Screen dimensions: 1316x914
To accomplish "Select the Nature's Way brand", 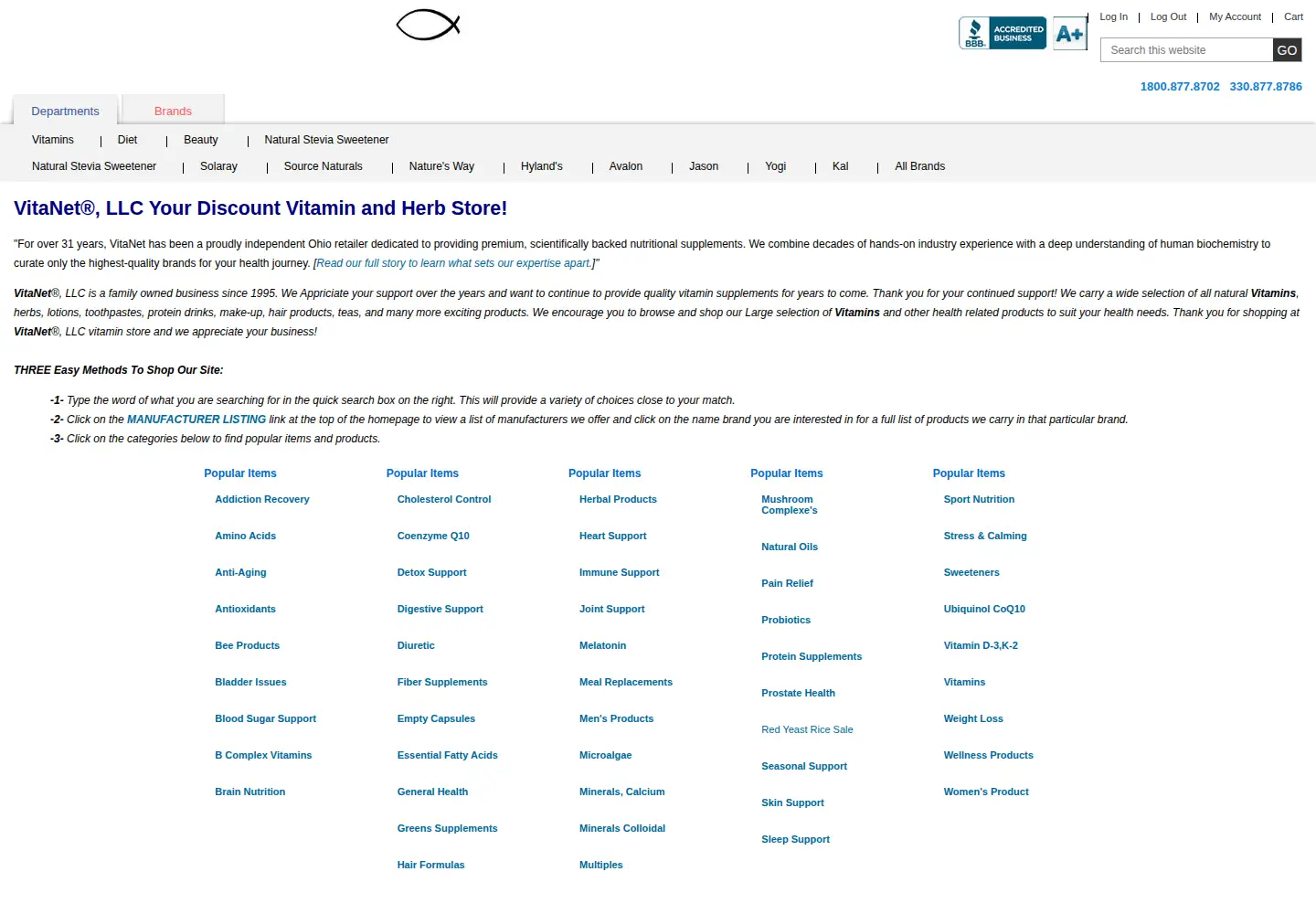I will pos(441,166).
